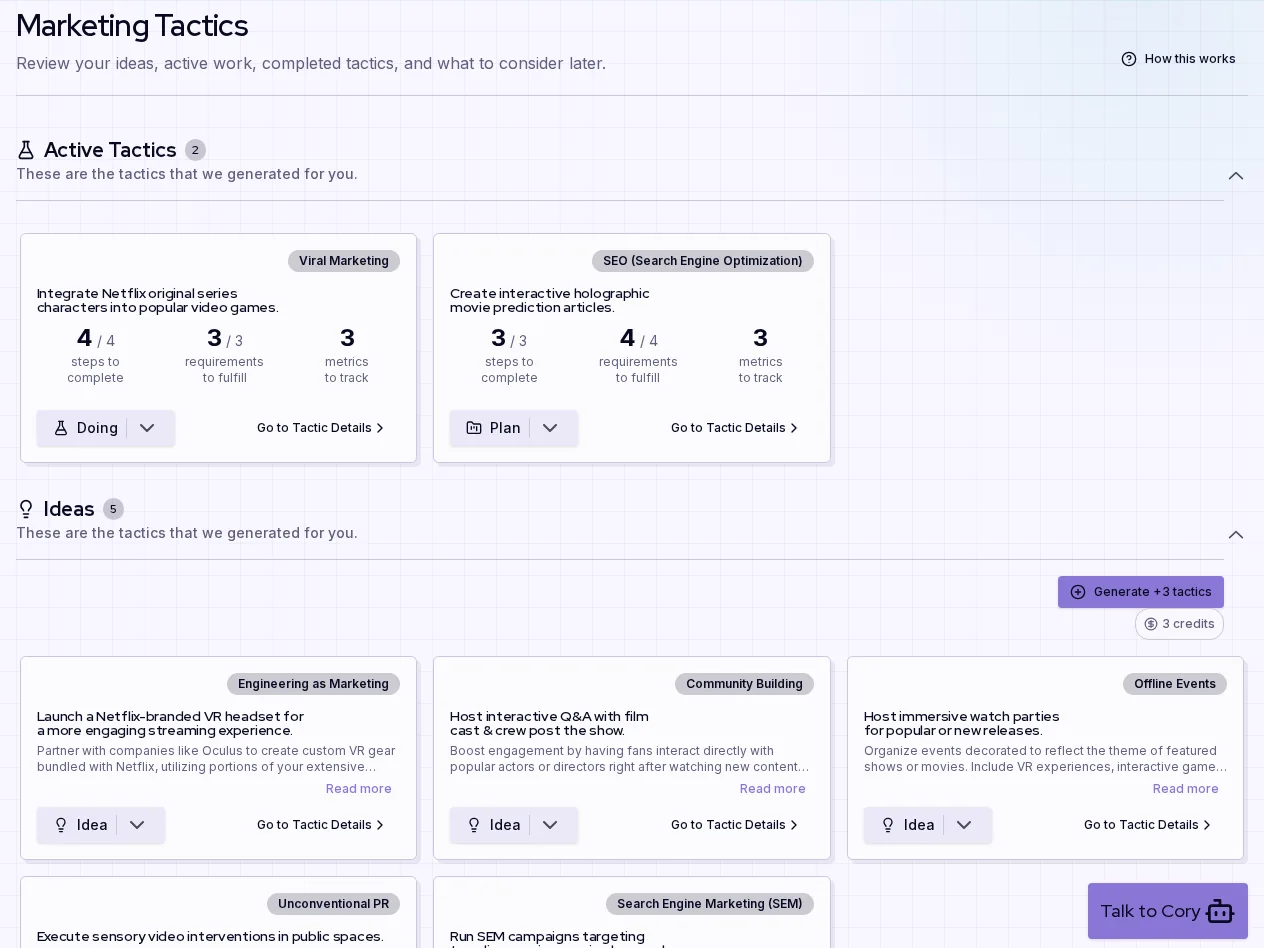Image resolution: width=1264 pixels, height=948 pixels.
Task: Go to Tactic Details for Q&A idea
Action: click(735, 825)
